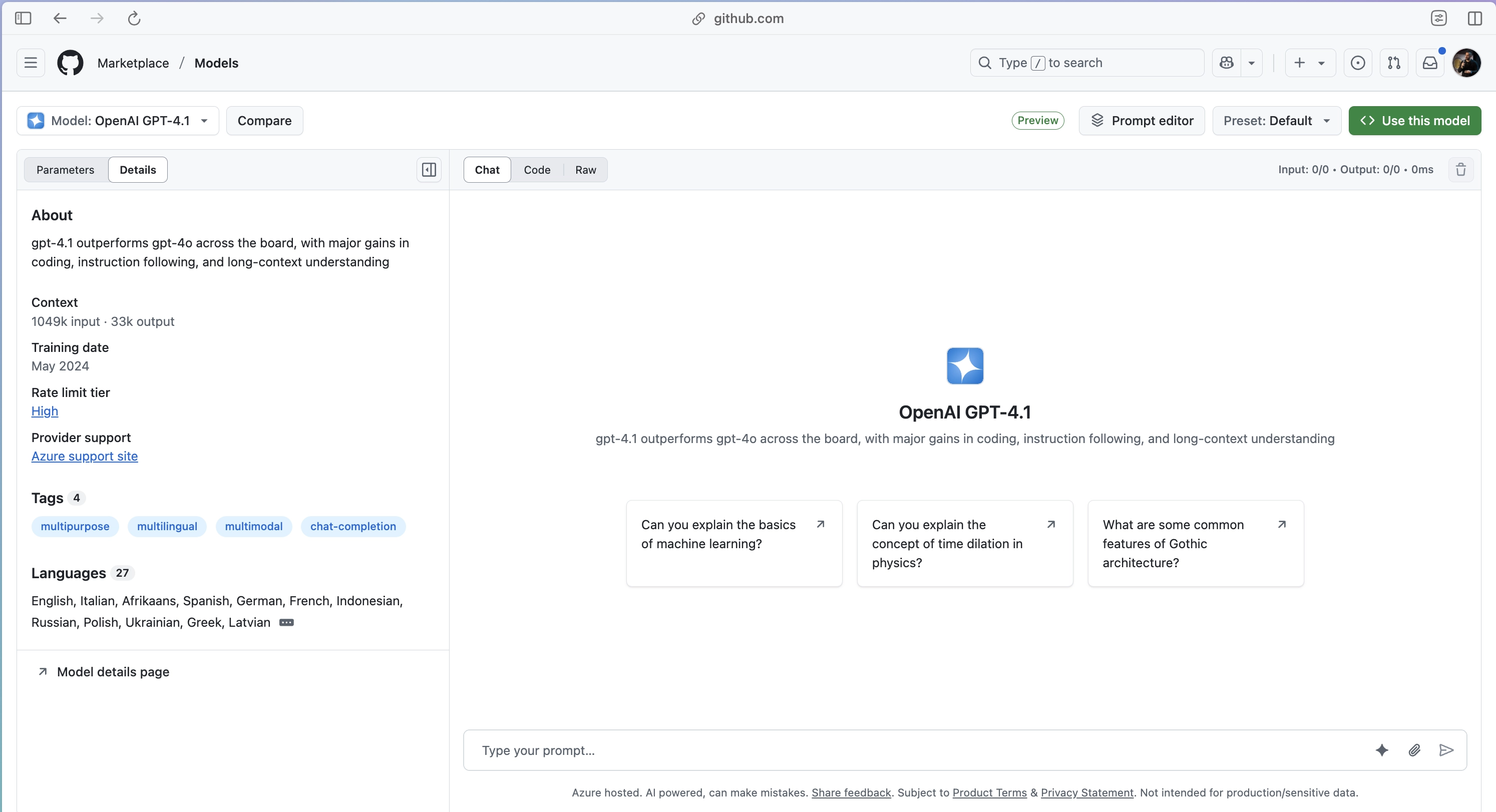Viewport: 1496px width, 812px height.
Task: Open the Model details page link
Action: tap(104, 672)
